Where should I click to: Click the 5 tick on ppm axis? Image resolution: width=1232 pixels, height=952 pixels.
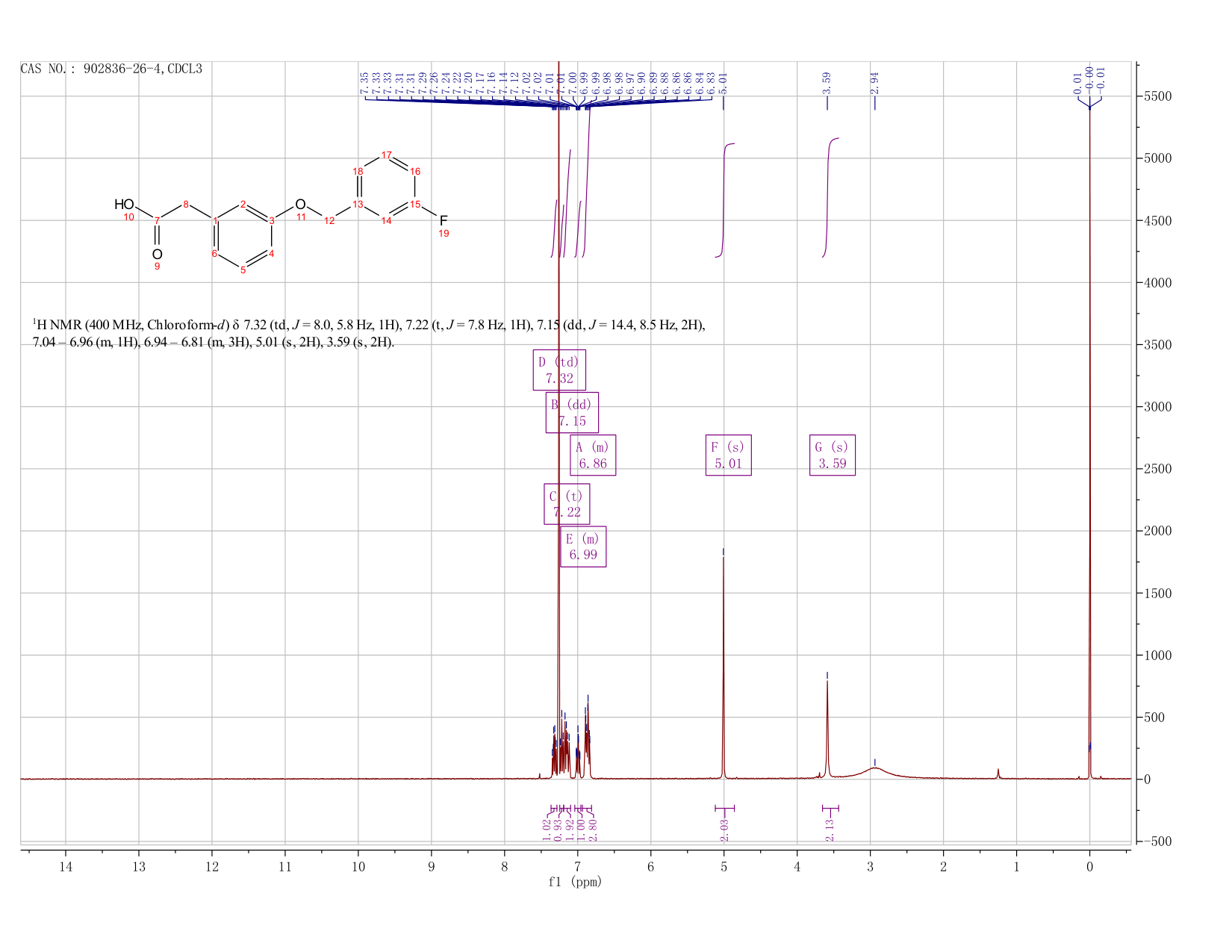tap(724, 867)
